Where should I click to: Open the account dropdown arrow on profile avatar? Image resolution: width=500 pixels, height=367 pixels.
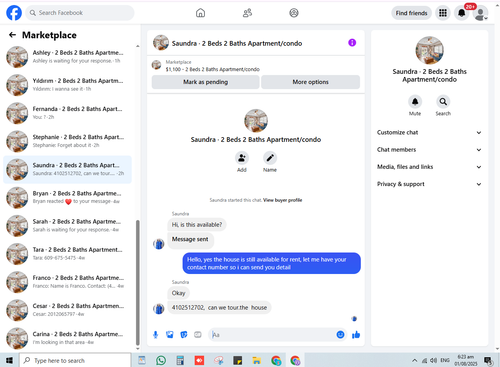coord(486,18)
